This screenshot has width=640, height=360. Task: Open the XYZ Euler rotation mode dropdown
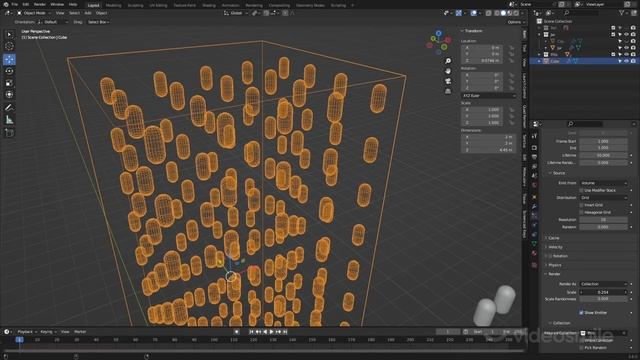pos(489,96)
